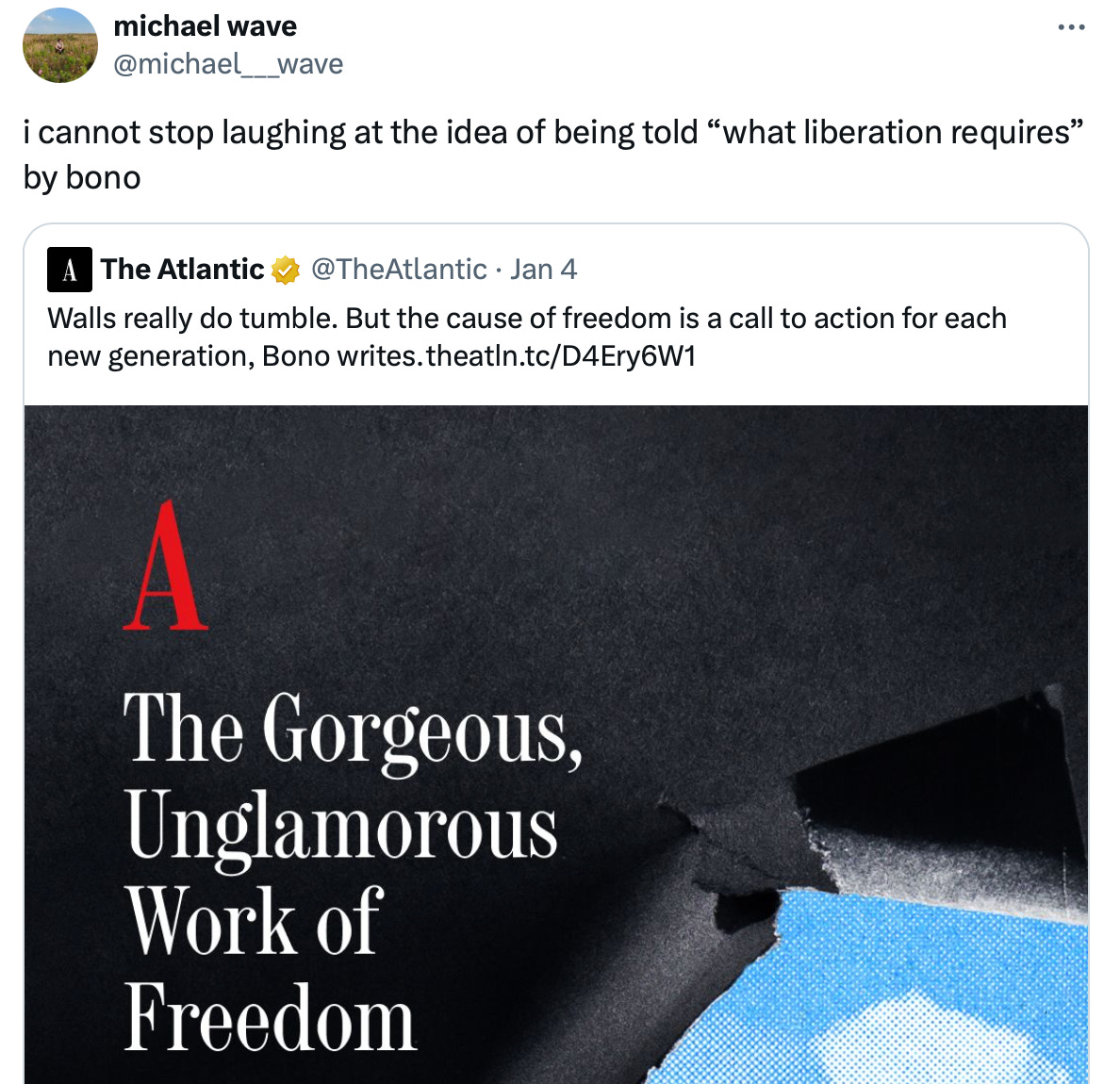
Task: Click The Atlantic's gold verified badge
Action: 285,270
